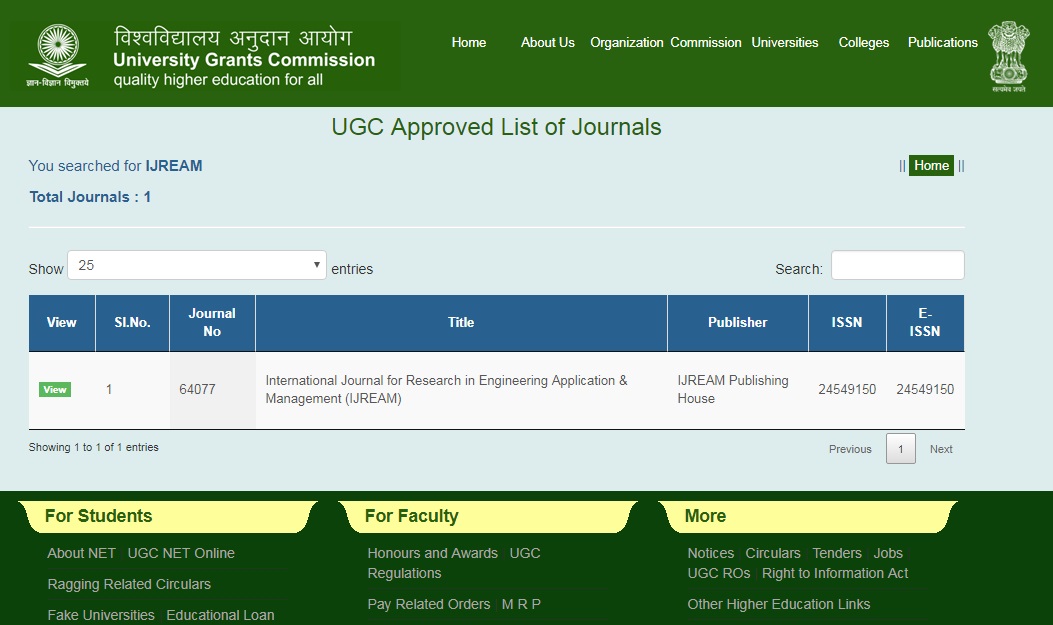Open the Tenders link under More
Image resolution: width=1053 pixels, height=625 pixels.
coord(836,552)
